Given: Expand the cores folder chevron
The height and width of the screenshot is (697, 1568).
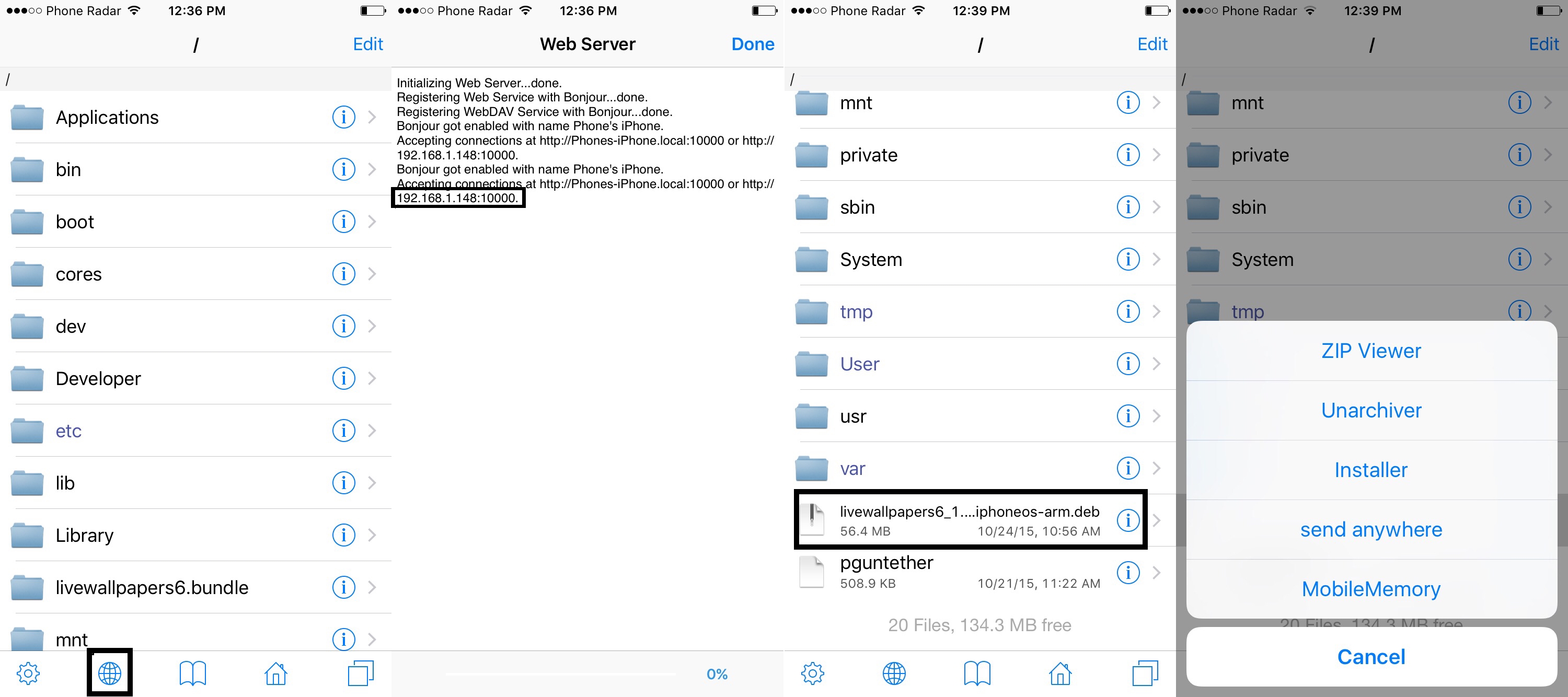Looking at the screenshot, I should (x=372, y=274).
